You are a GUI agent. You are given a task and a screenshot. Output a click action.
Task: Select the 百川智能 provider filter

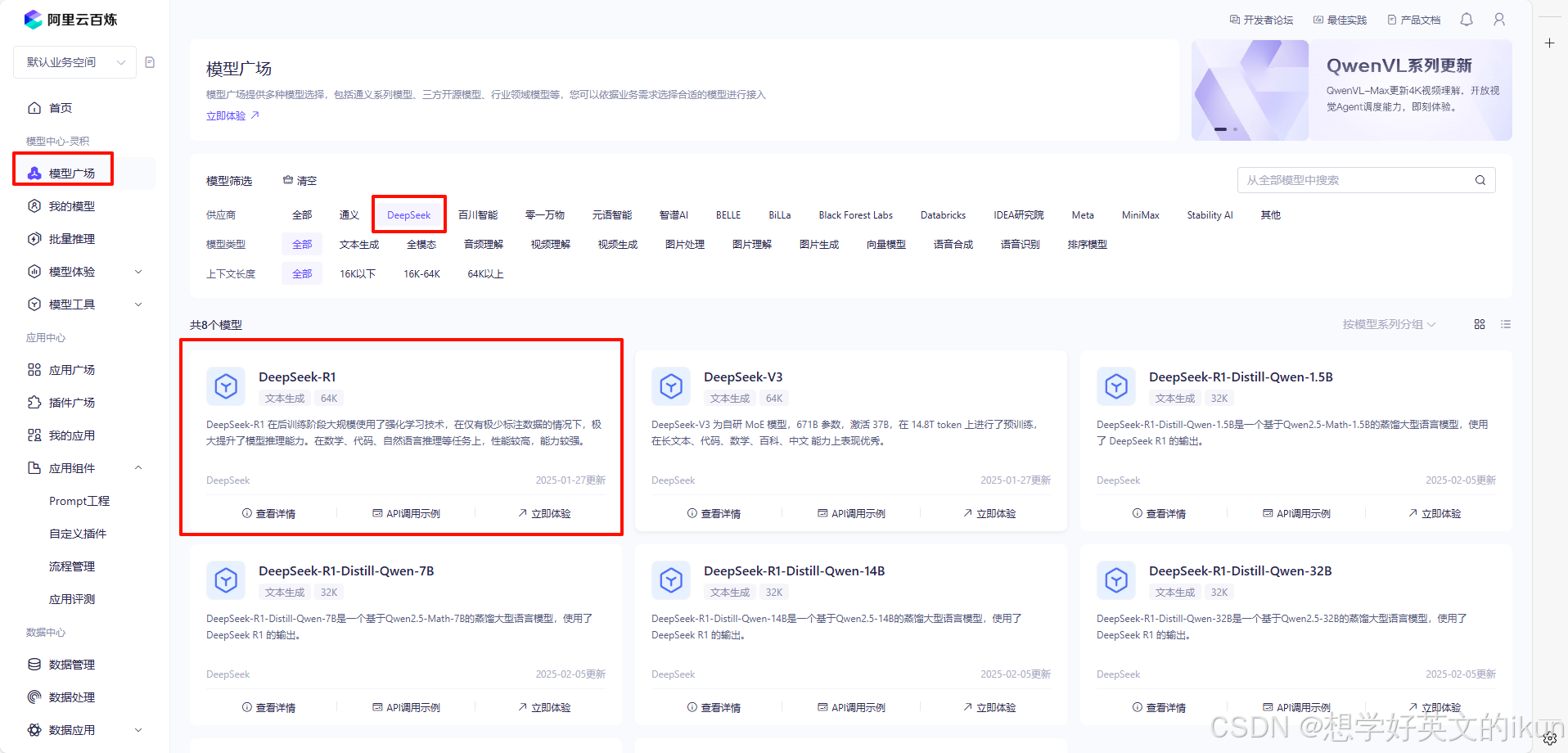coord(478,215)
